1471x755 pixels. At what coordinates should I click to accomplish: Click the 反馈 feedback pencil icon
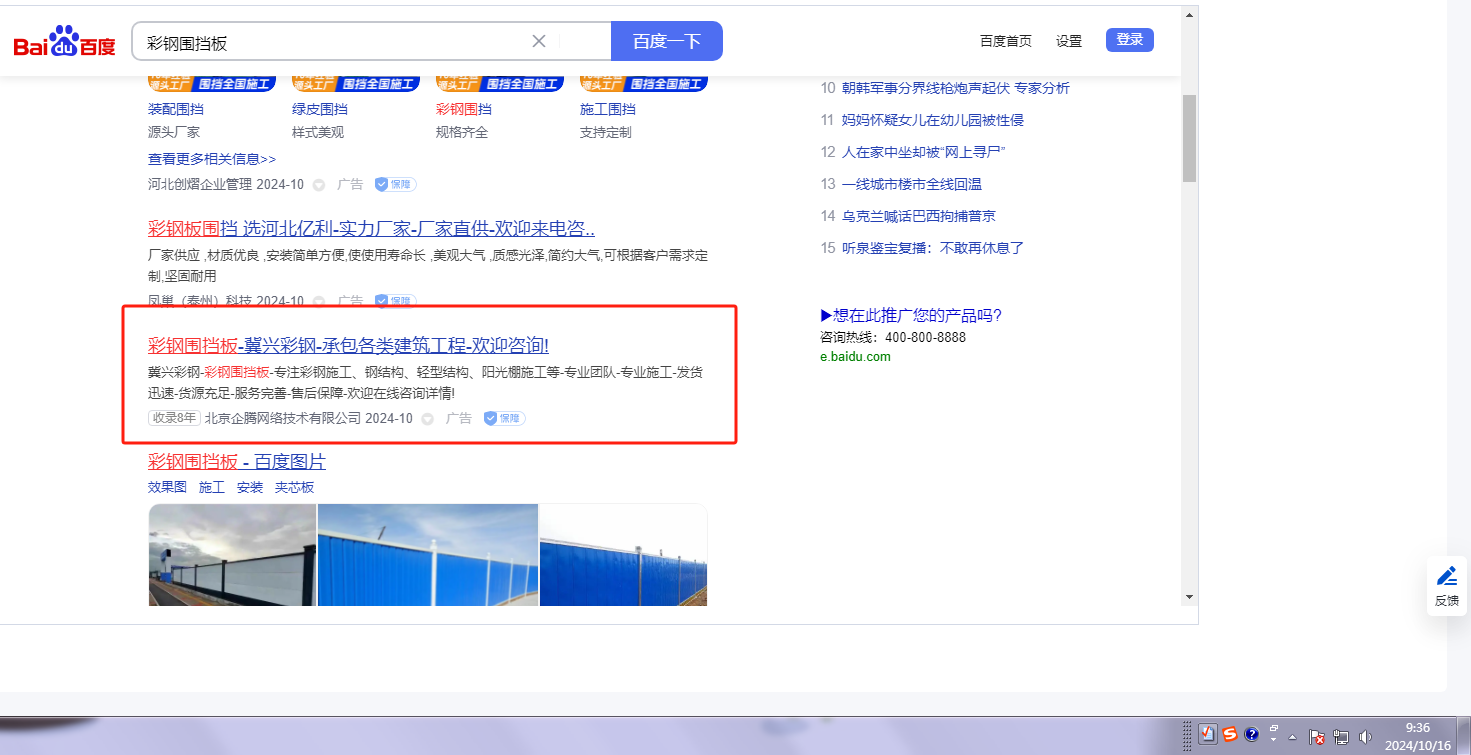point(1446,576)
